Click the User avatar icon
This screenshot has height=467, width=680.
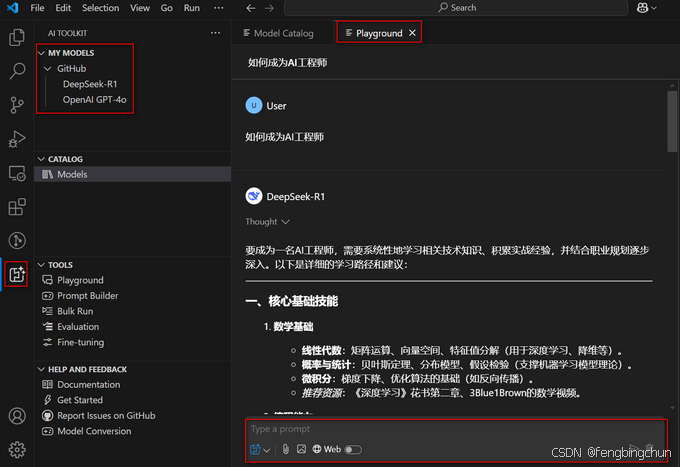point(254,105)
